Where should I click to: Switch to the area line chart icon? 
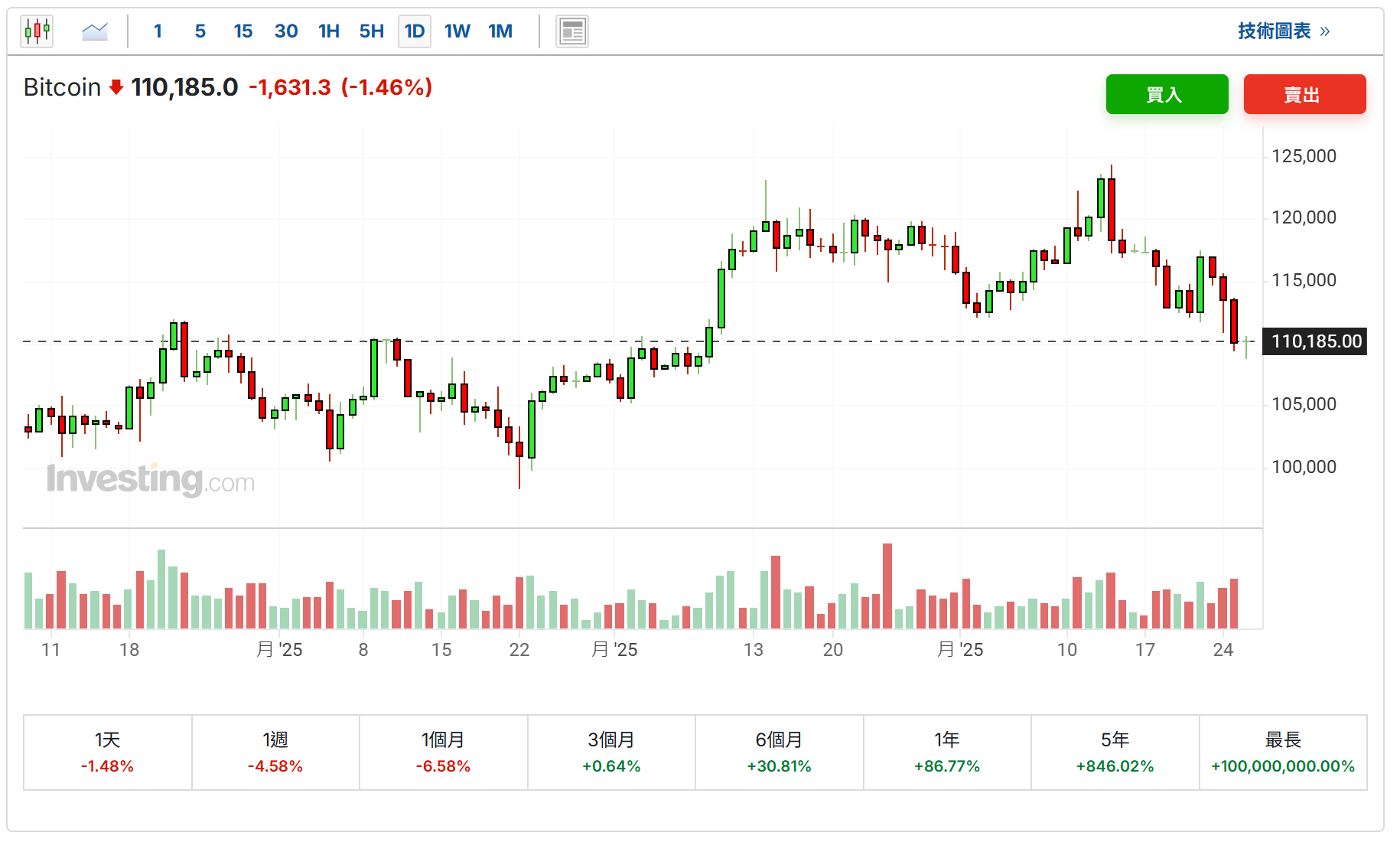click(95, 31)
